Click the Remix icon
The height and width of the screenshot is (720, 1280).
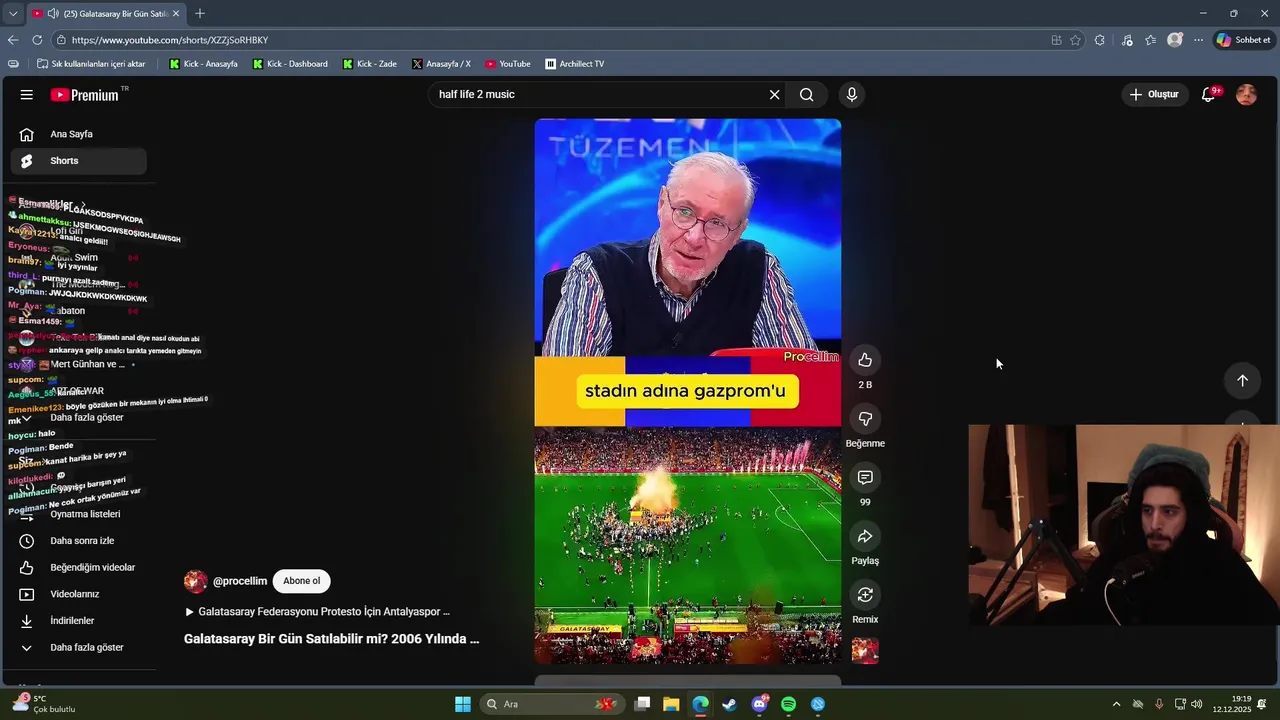(865, 595)
